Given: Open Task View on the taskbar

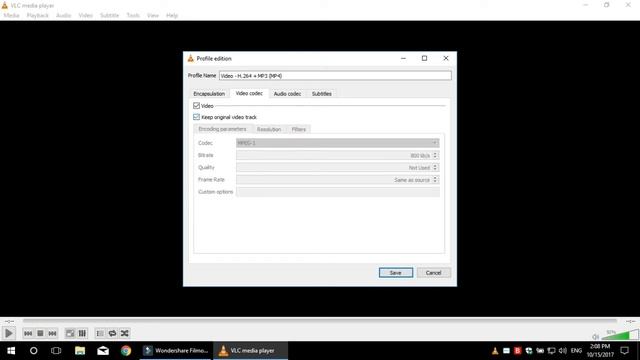Looking at the screenshot, I should pyautogui.click(x=56, y=351).
